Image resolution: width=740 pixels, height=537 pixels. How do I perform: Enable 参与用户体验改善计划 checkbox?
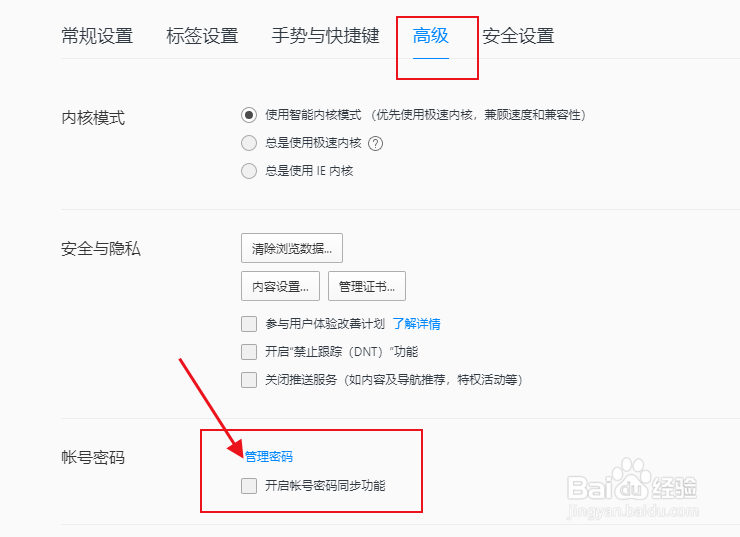tap(249, 324)
